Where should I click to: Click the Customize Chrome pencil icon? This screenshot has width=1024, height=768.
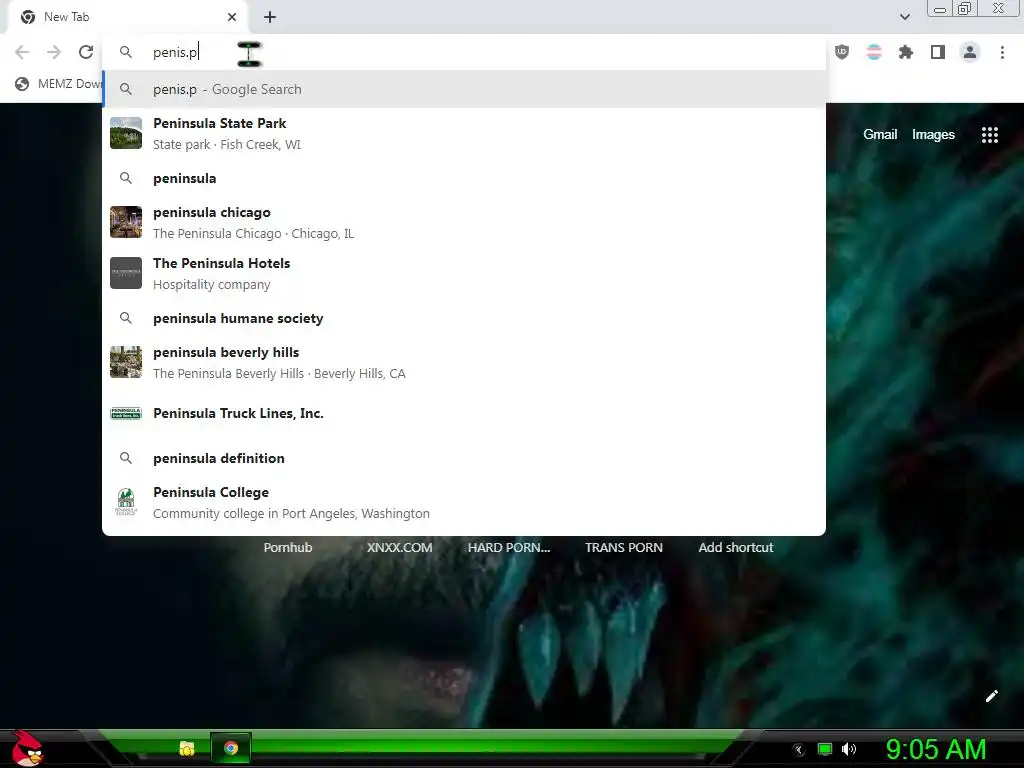coord(991,696)
